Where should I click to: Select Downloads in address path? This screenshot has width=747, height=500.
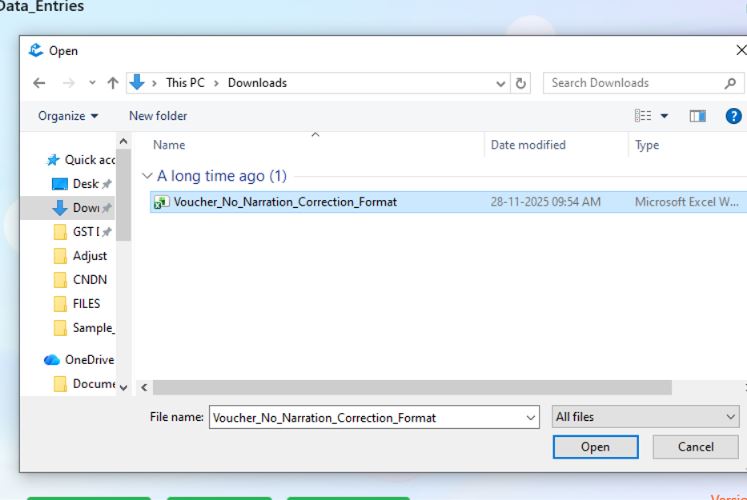(257, 83)
